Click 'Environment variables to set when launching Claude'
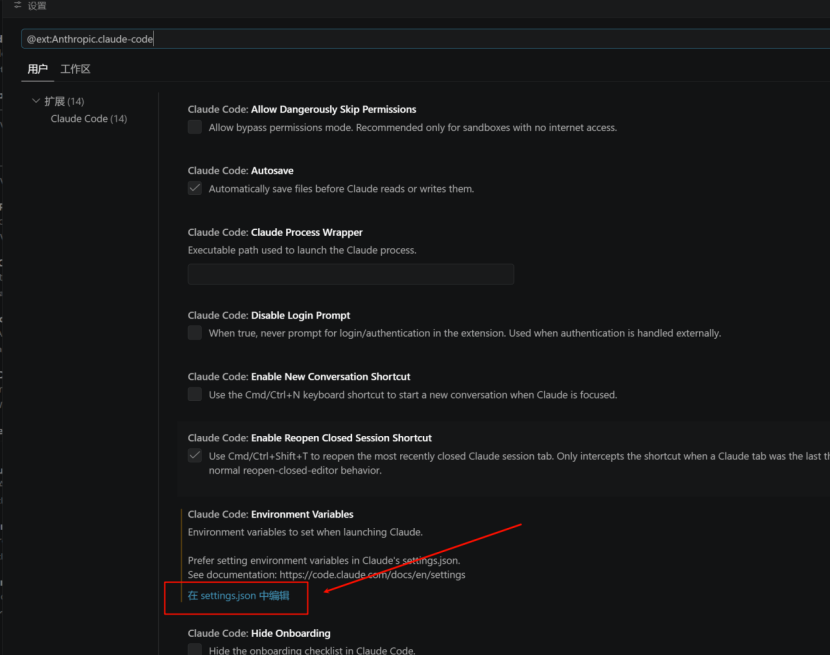Screen dimensions: 830x655 [x=305, y=532]
